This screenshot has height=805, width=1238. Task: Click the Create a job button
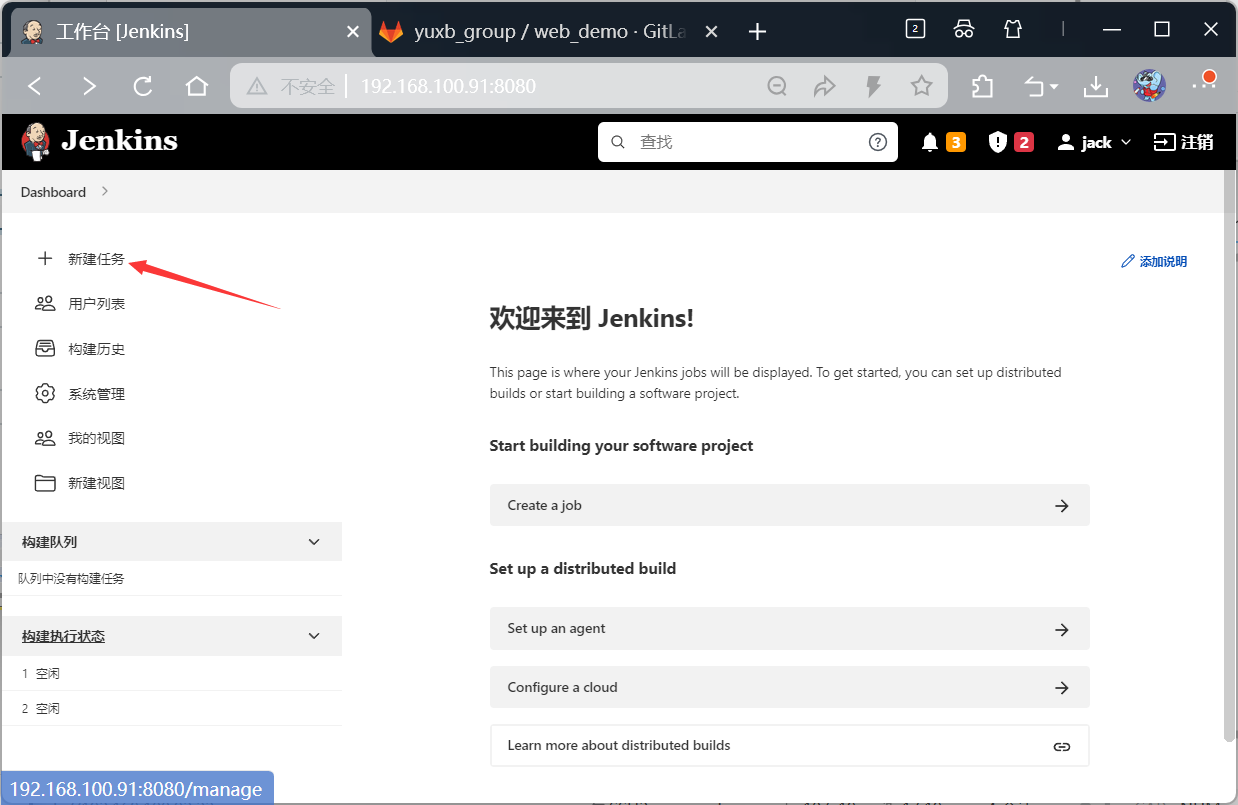tap(789, 505)
